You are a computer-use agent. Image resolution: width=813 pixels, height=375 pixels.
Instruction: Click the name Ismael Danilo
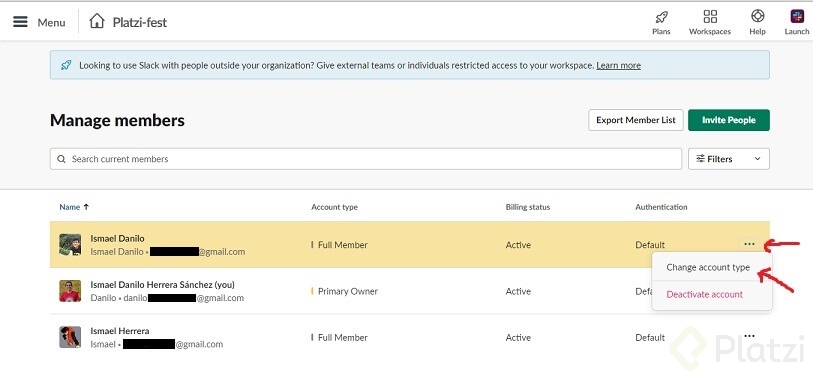117,239
